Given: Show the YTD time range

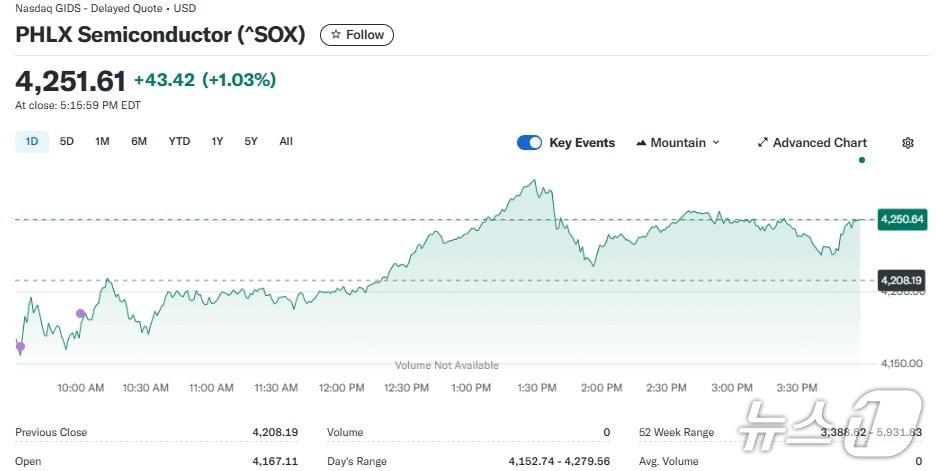Looking at the screenshot, I should [x=179, y=142].
